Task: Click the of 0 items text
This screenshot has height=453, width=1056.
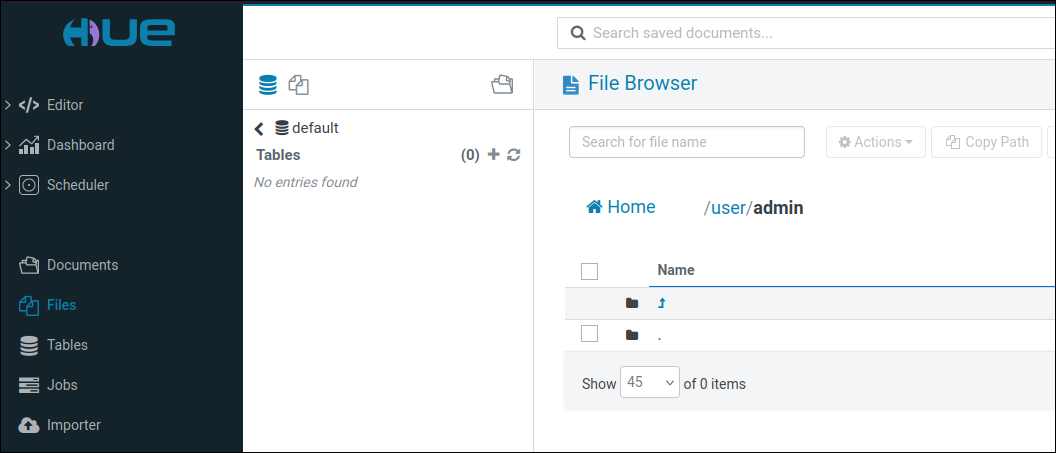Action: 715,384
